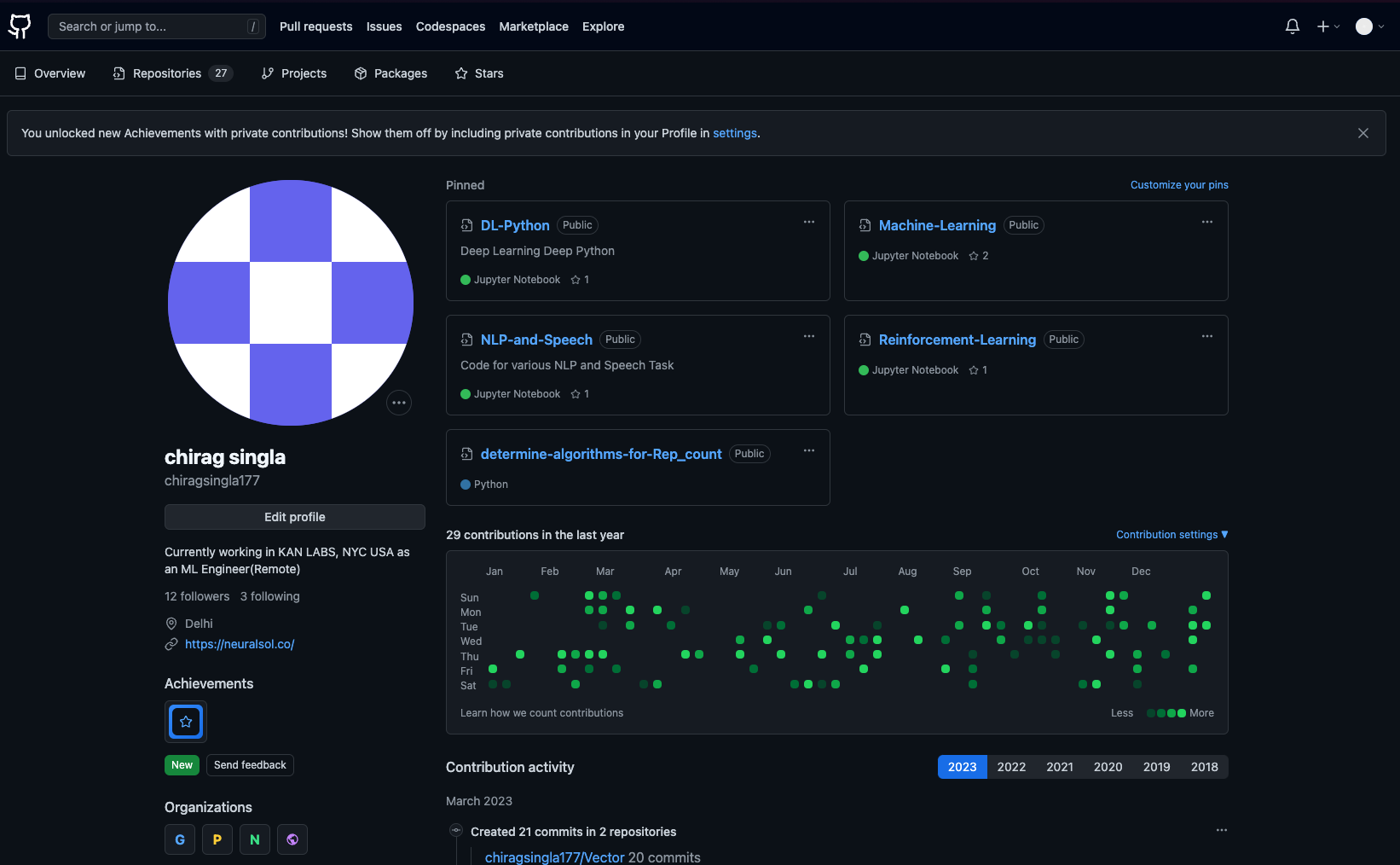Click the set status button on avatar
The height and width of the screenshot is (865, 1400).
[x=399, y=403]
